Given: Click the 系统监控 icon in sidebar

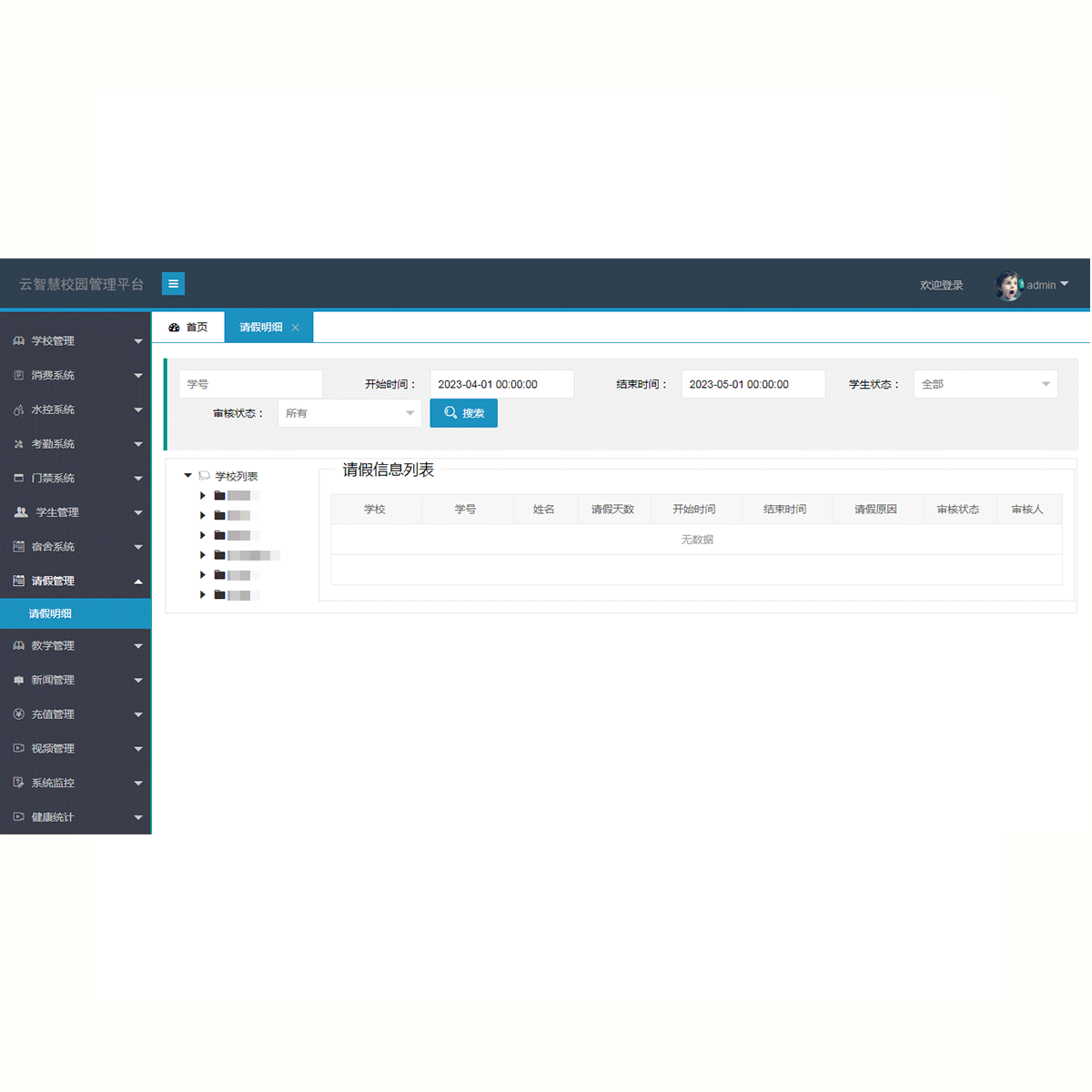Looking at the screenshot, I should coord(18,783).
